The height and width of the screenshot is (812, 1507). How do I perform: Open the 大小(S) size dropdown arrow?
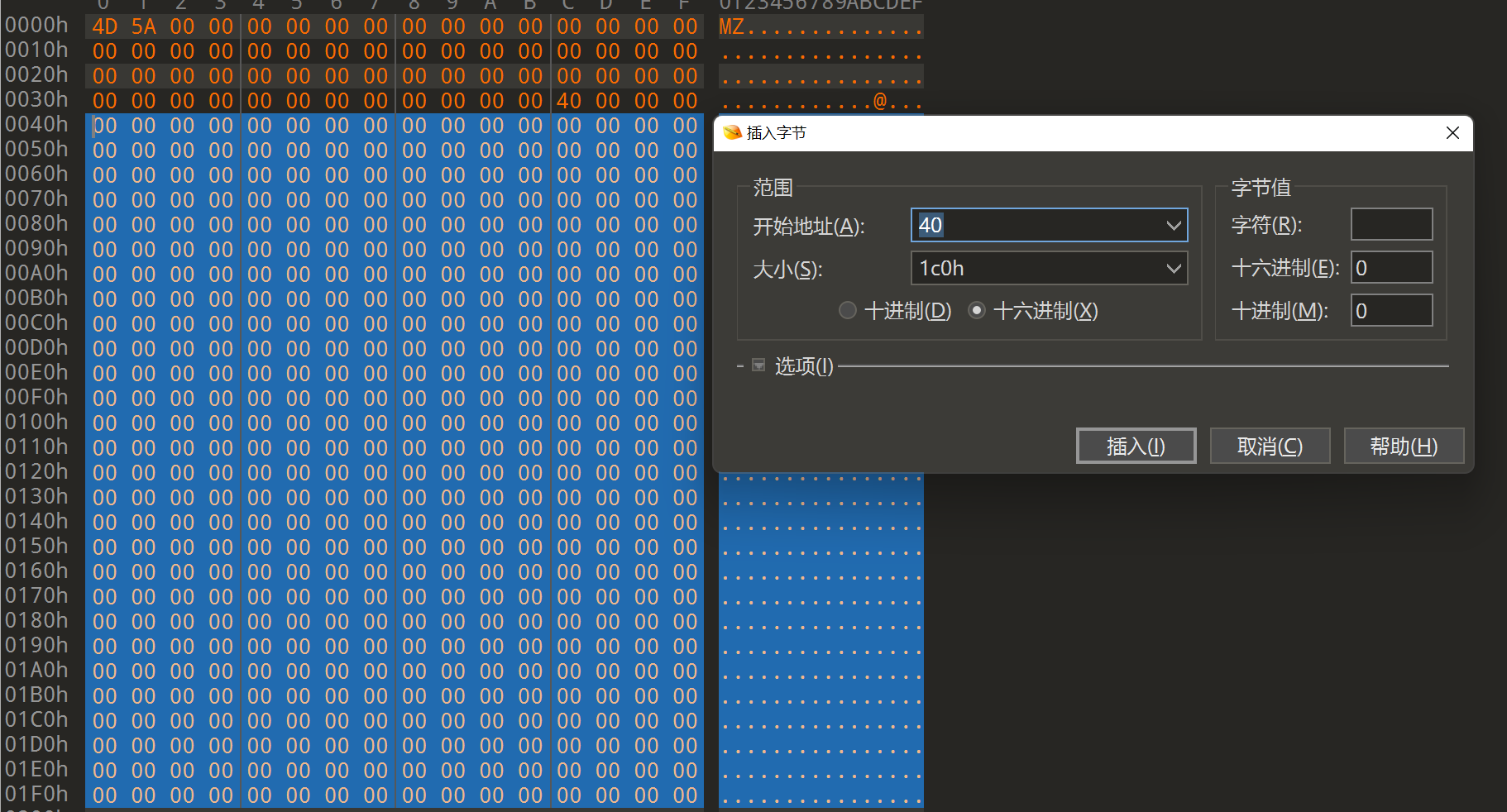[1173, 268]
